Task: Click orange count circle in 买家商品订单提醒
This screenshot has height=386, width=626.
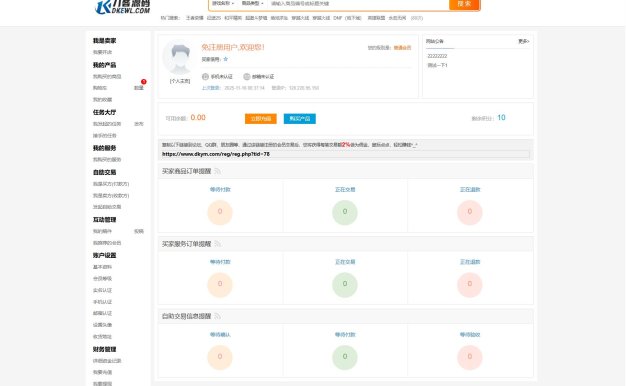Action: coord(220,212)
